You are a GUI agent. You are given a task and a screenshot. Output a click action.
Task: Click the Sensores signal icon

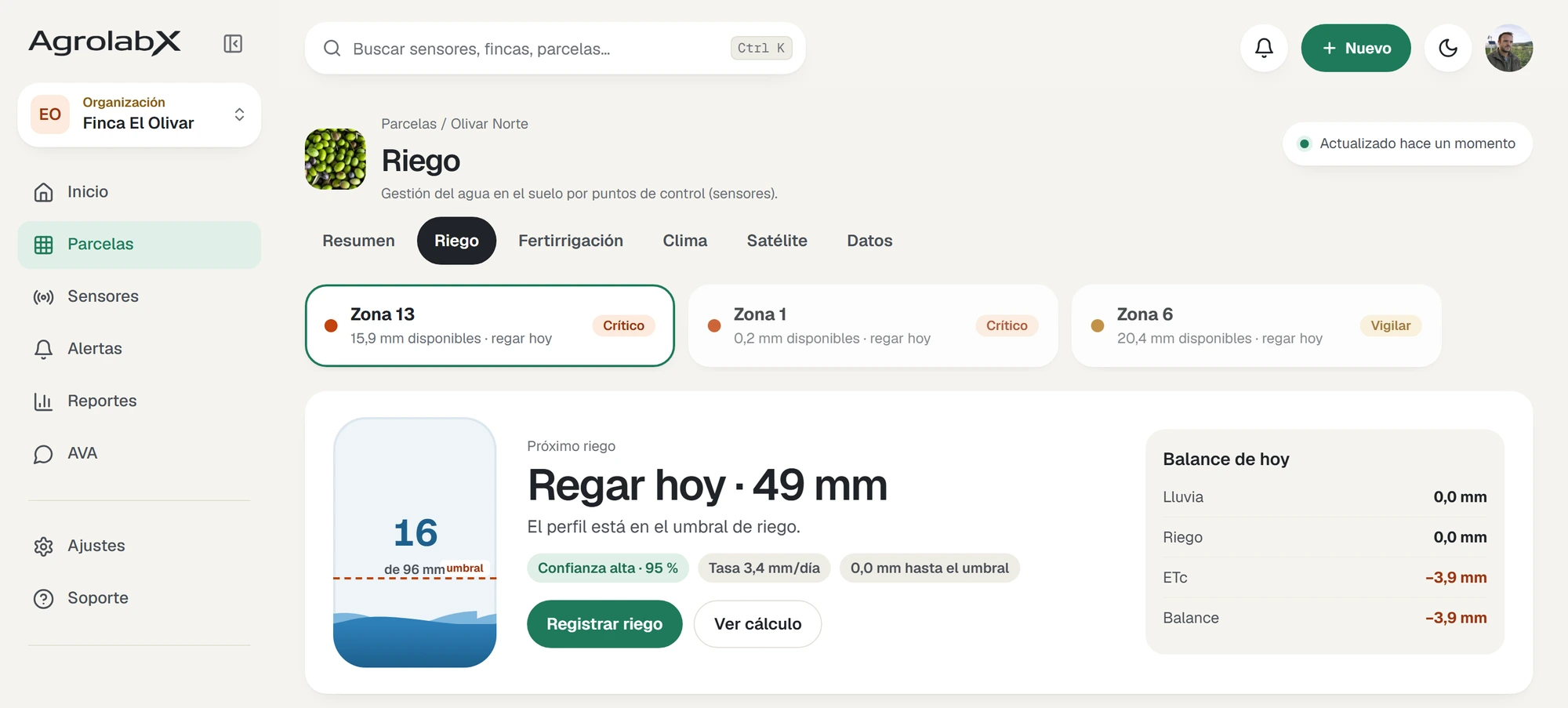pos(44,297)
